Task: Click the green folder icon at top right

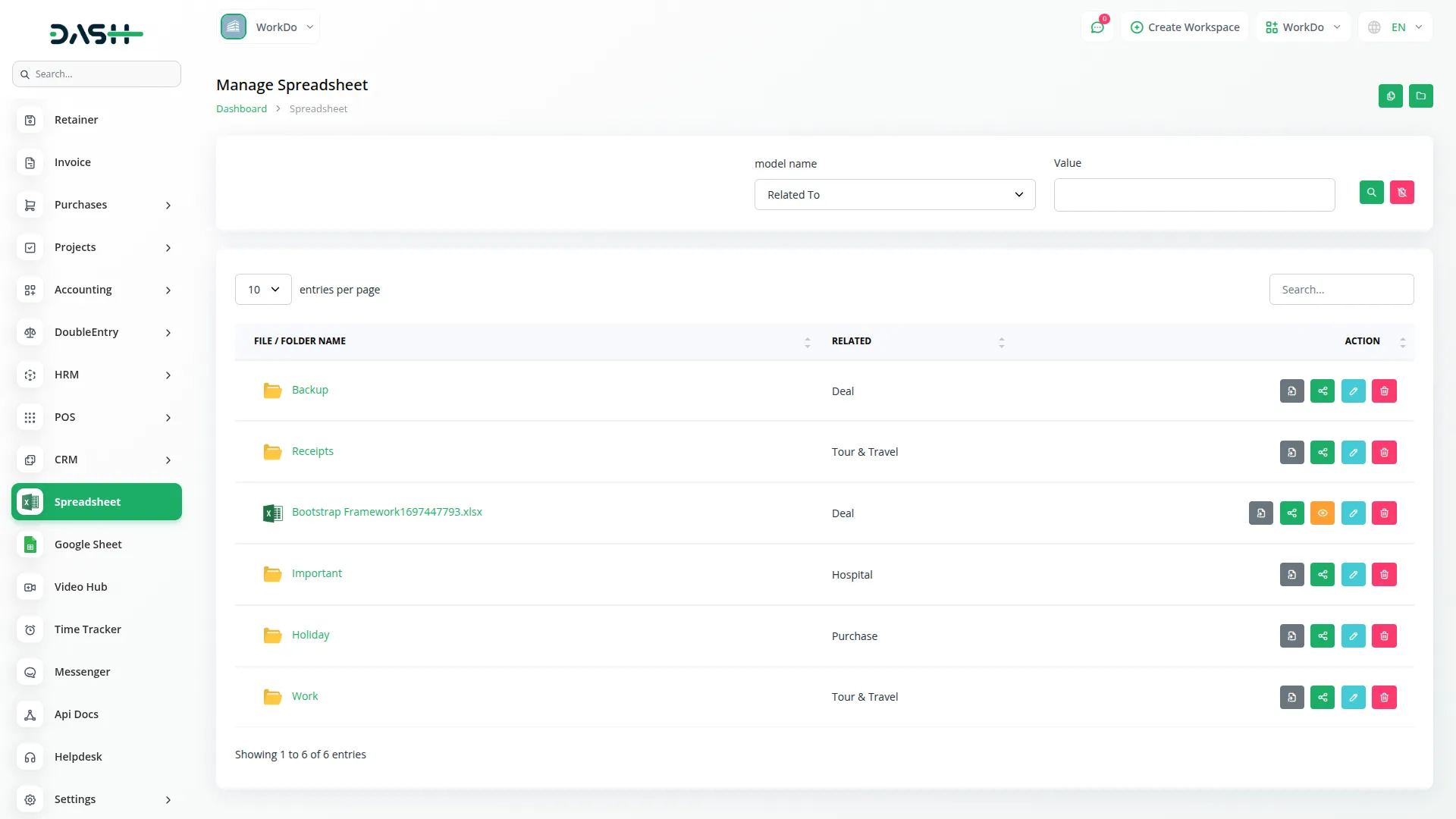Action: click(x=1420, y=96)
